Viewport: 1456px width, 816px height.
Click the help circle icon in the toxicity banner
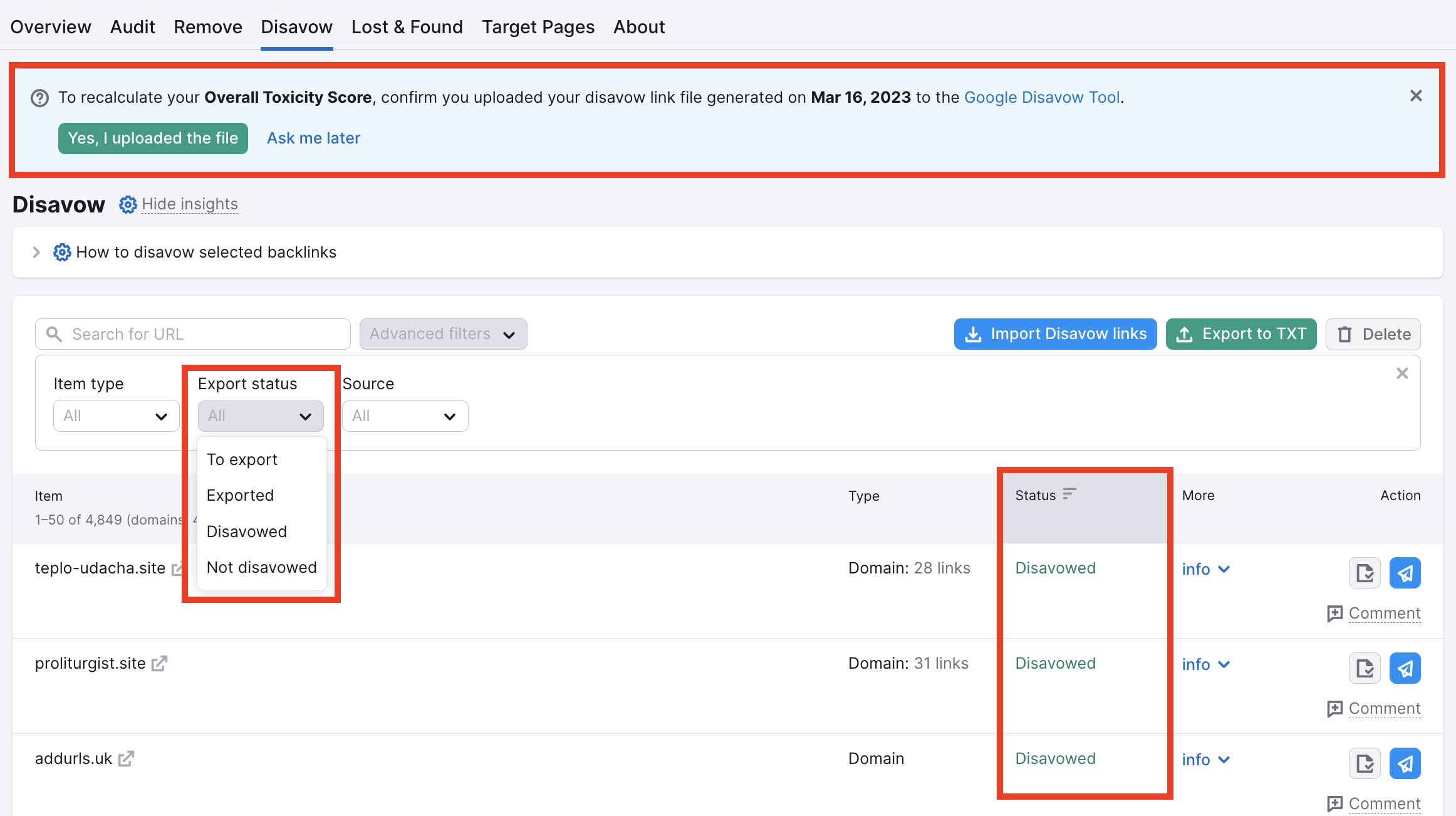(x=39, y=97)
